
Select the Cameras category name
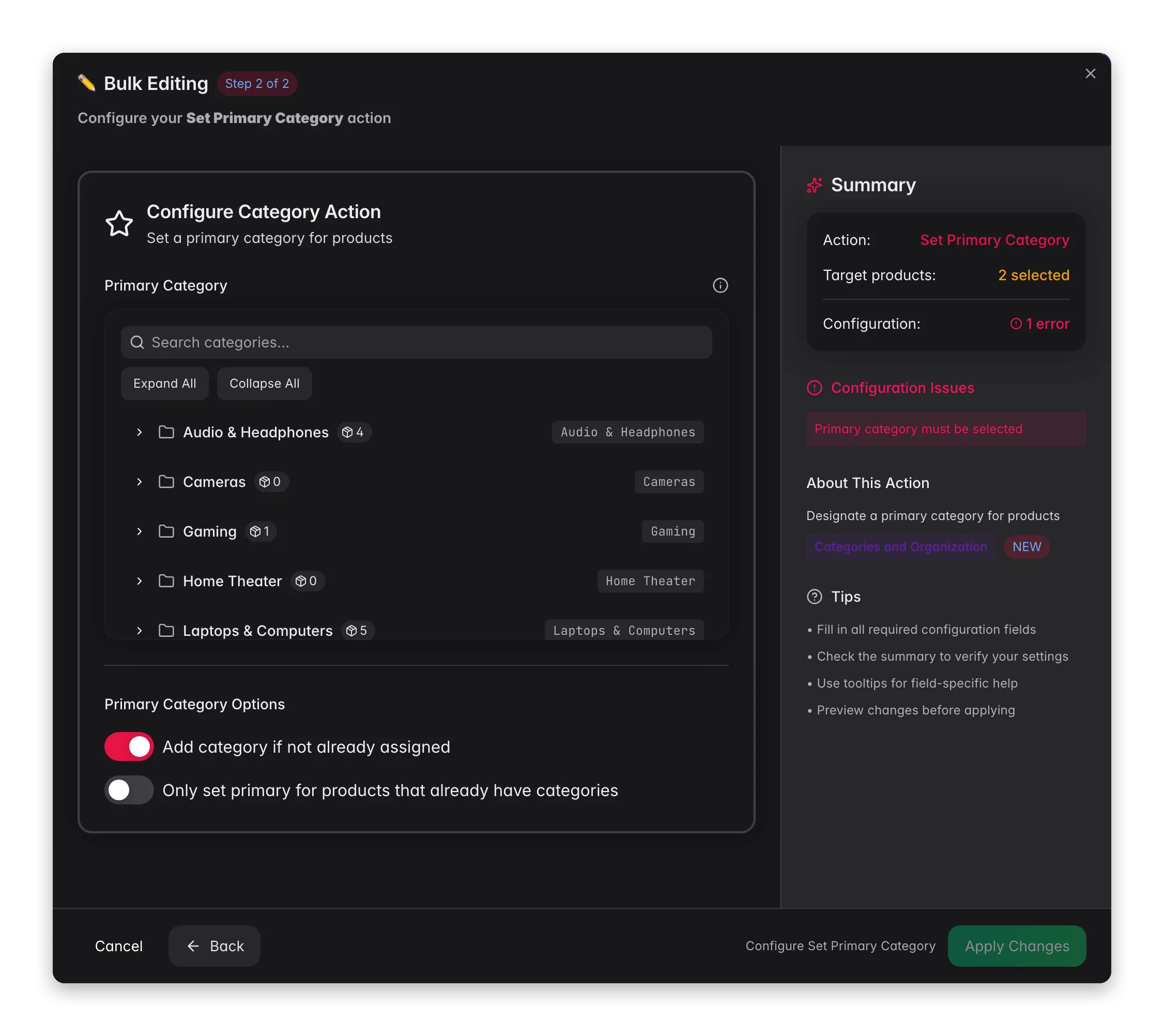click(214, 482)
